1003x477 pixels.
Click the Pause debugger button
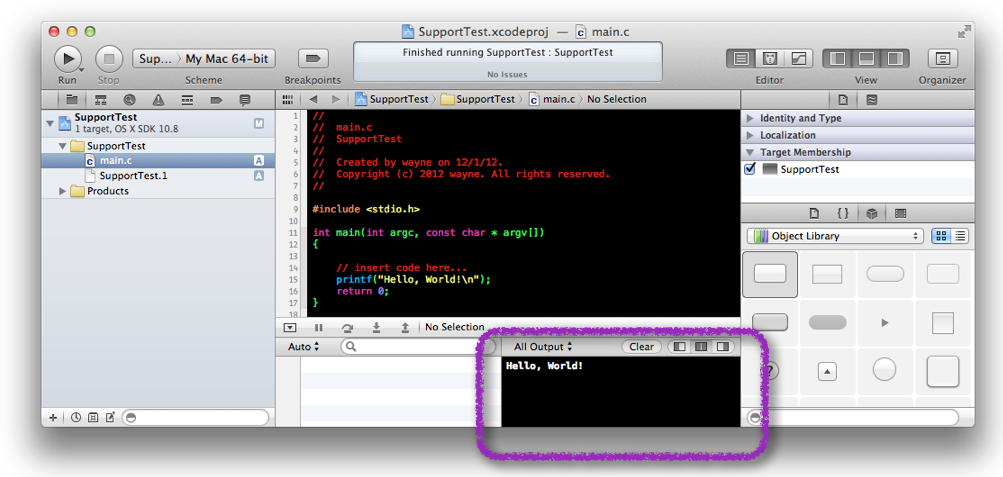319,327
